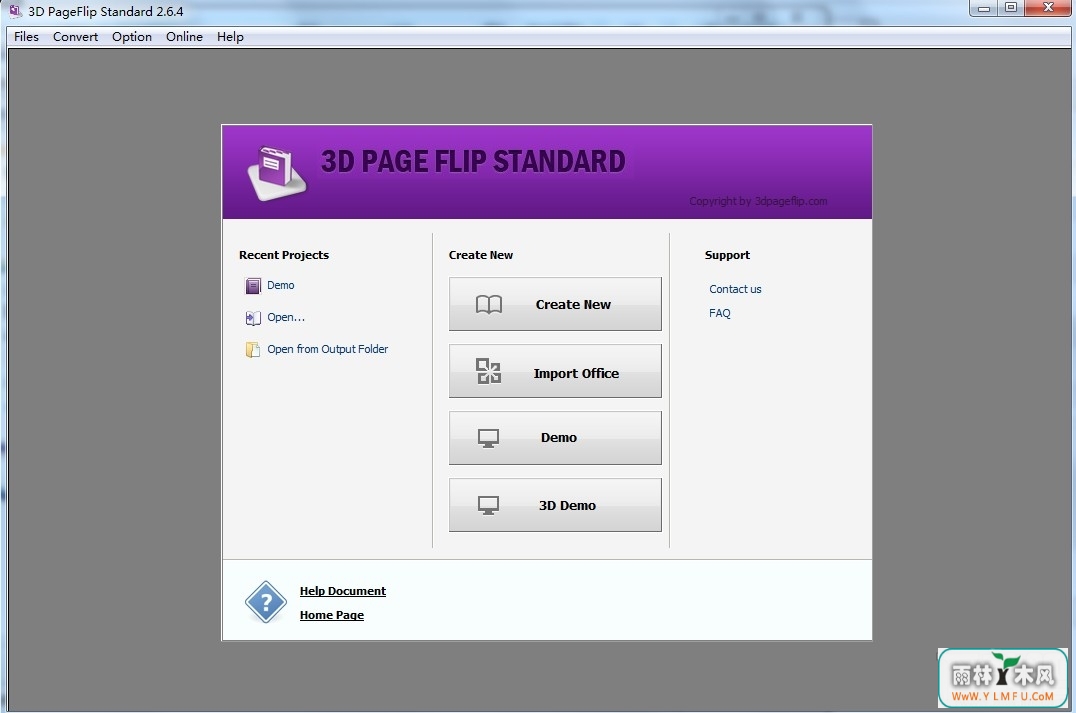This screenshot has width=1076, height=713.
Task: Click Open from Output Folder link
Action: pos(327,349)
